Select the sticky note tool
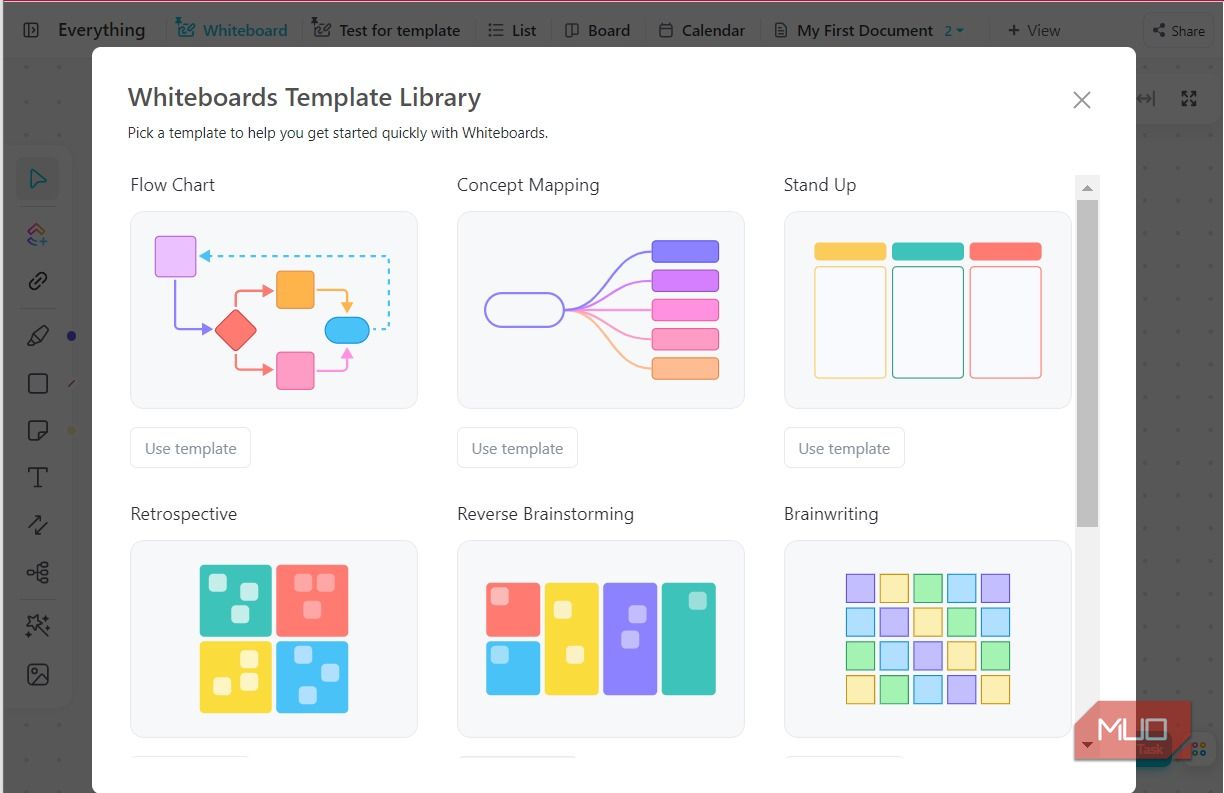Viewport: 1224px width, 793px height. click(38, 431)
